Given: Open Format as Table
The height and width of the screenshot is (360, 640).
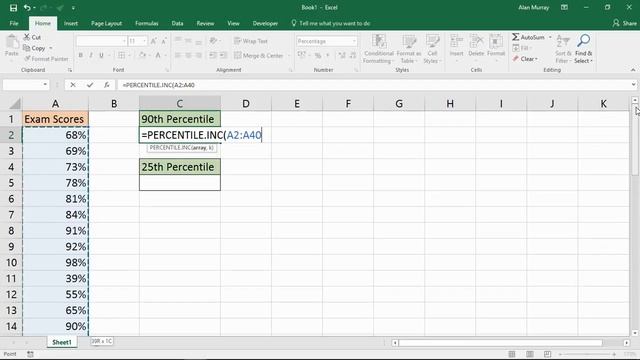Looking at the screenshot, I should 409,49.
